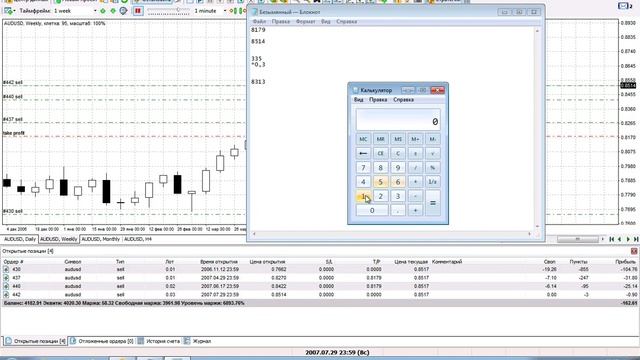
Task: Click chart scroll-to-start arrow icon
Action: pyautogui.click(x=611, y=239)
